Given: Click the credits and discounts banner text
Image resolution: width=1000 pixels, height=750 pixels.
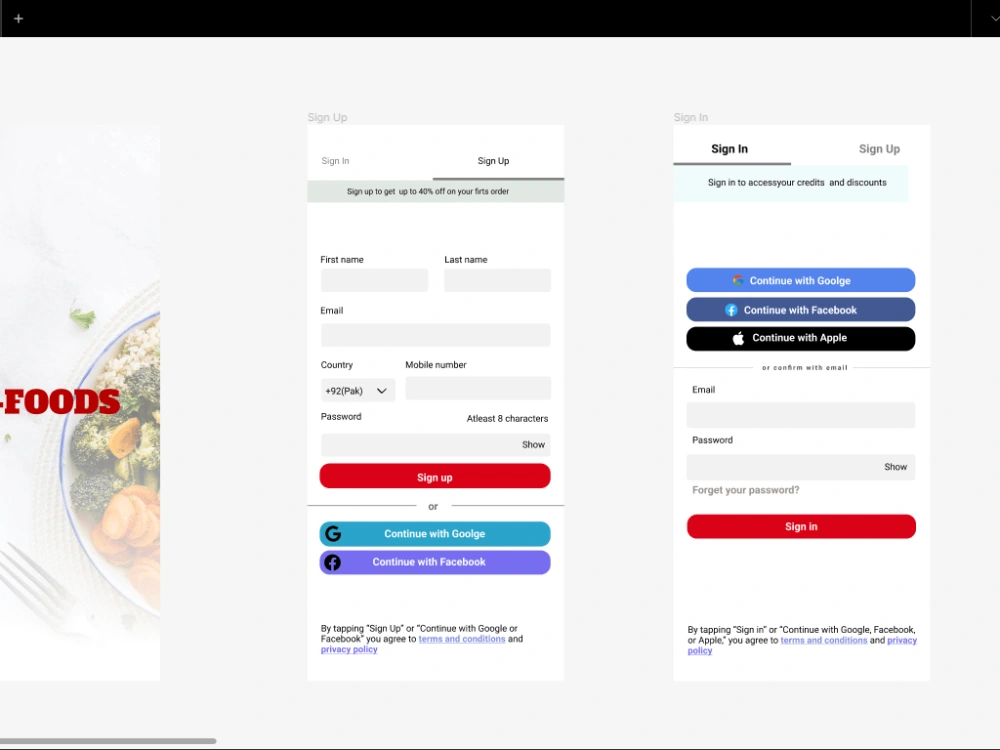Looking at the screenshot, I should [x=797, y=182].
